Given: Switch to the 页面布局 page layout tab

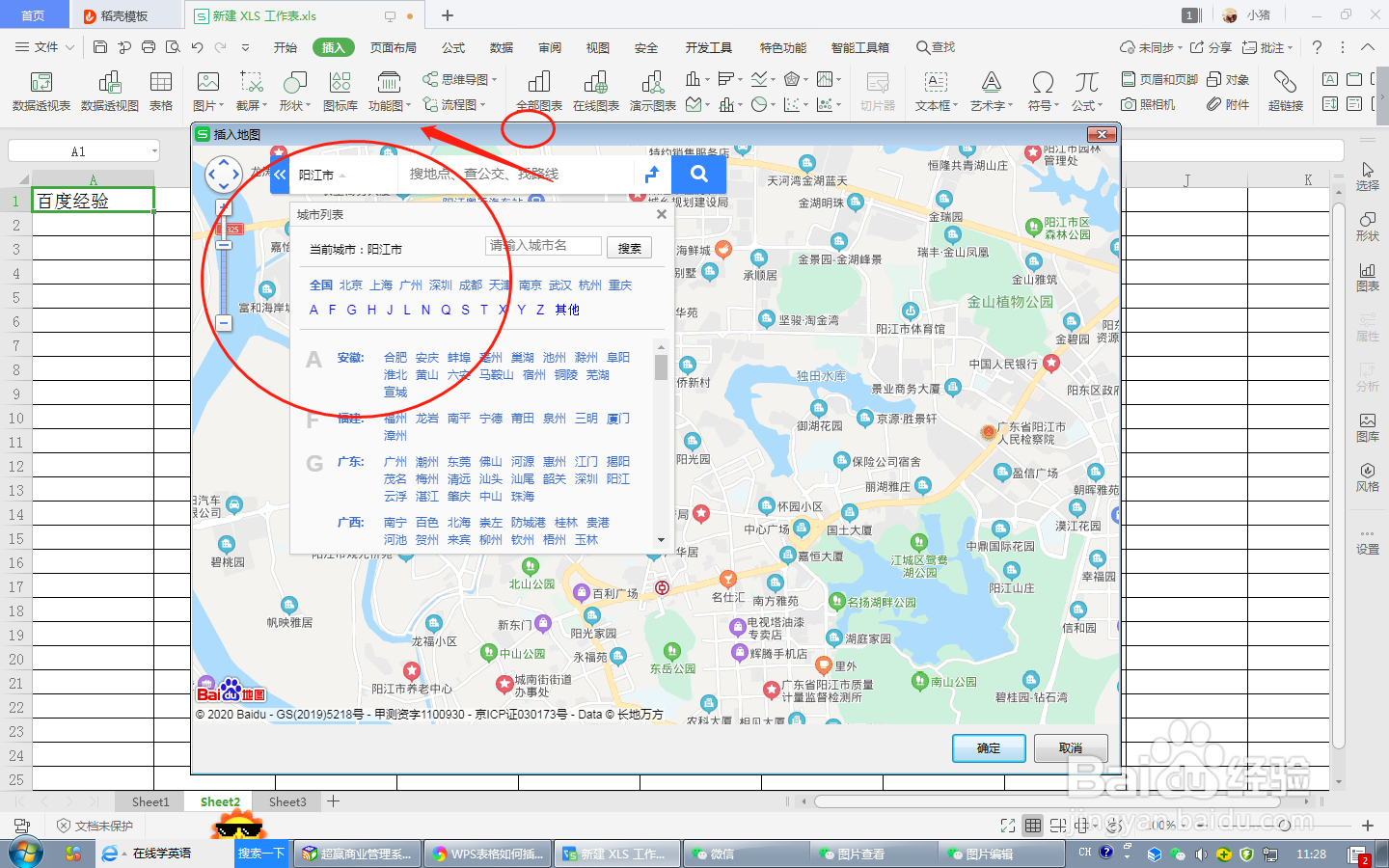Looking at the screenshot, I should 394,47.
